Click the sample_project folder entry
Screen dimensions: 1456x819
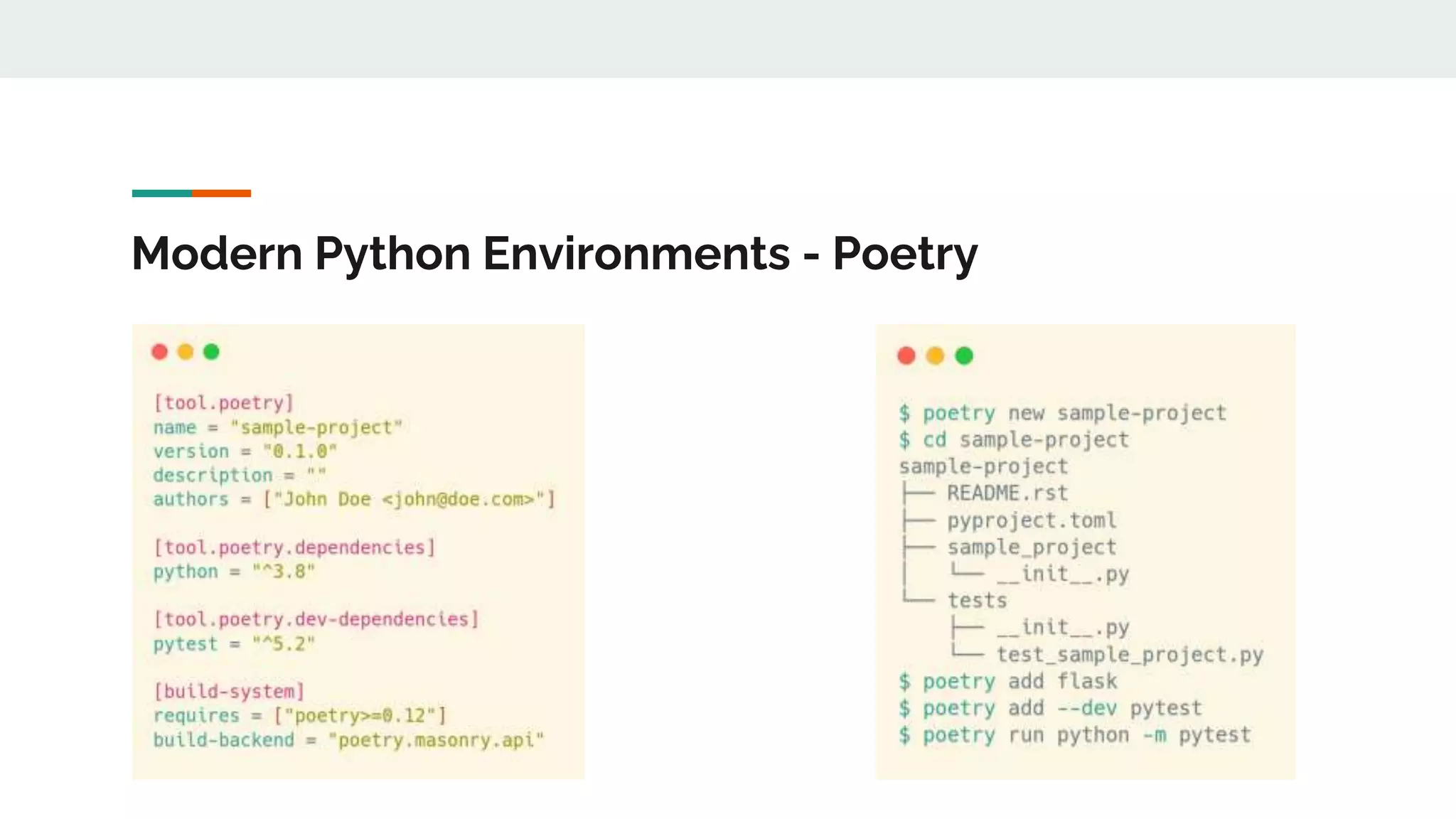point(1031,547)
